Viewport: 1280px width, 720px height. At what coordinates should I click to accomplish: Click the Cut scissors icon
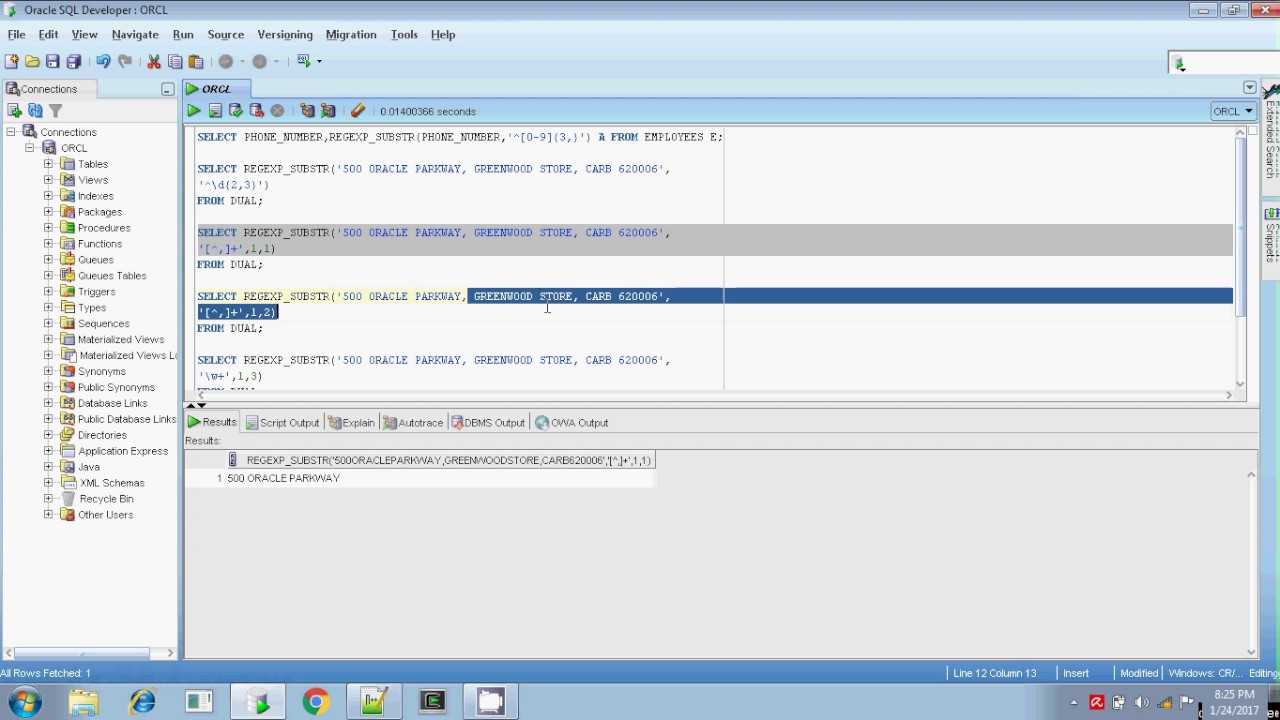(x=154, y=62)
